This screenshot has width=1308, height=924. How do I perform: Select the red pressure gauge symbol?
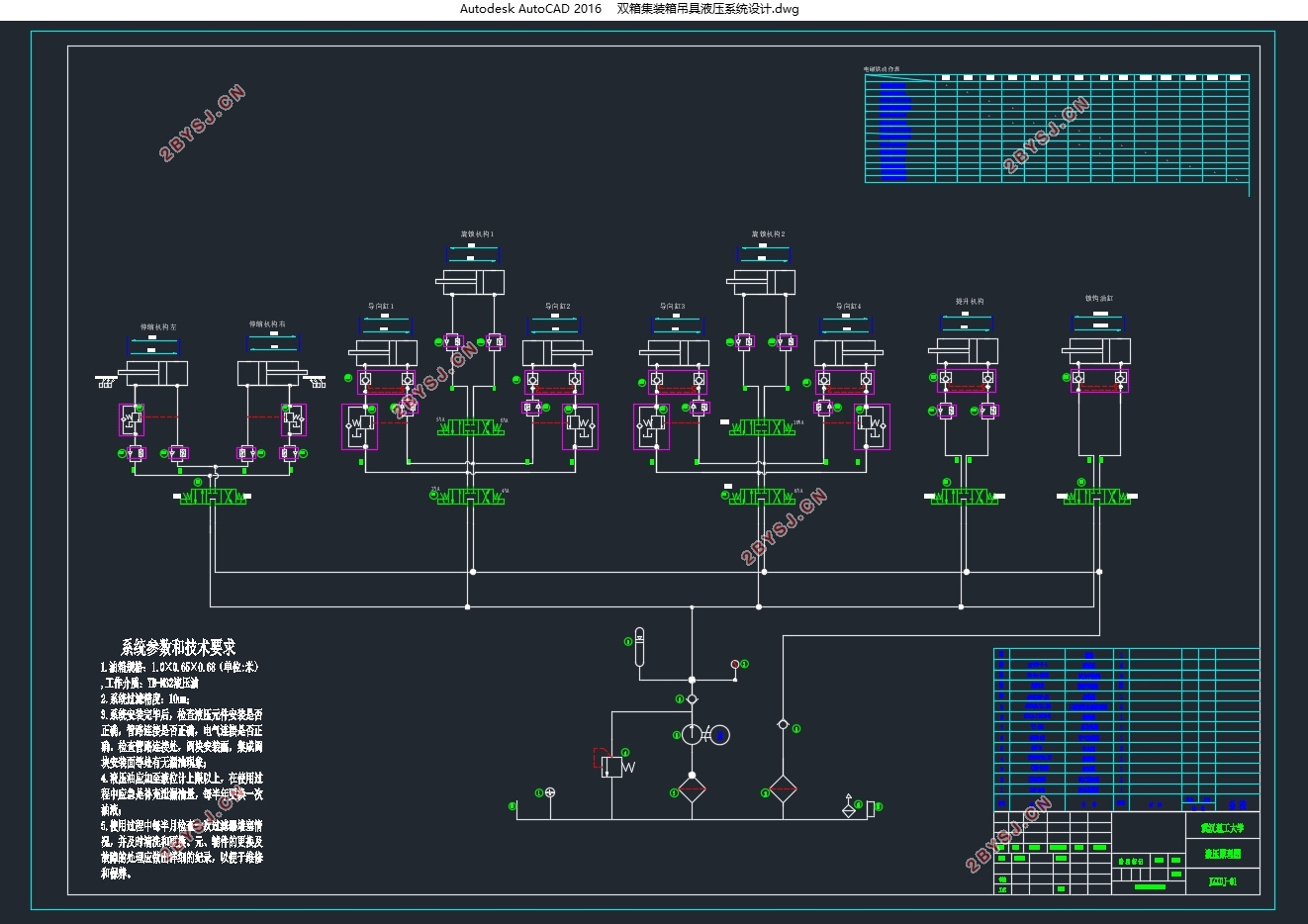pos(735,664)
